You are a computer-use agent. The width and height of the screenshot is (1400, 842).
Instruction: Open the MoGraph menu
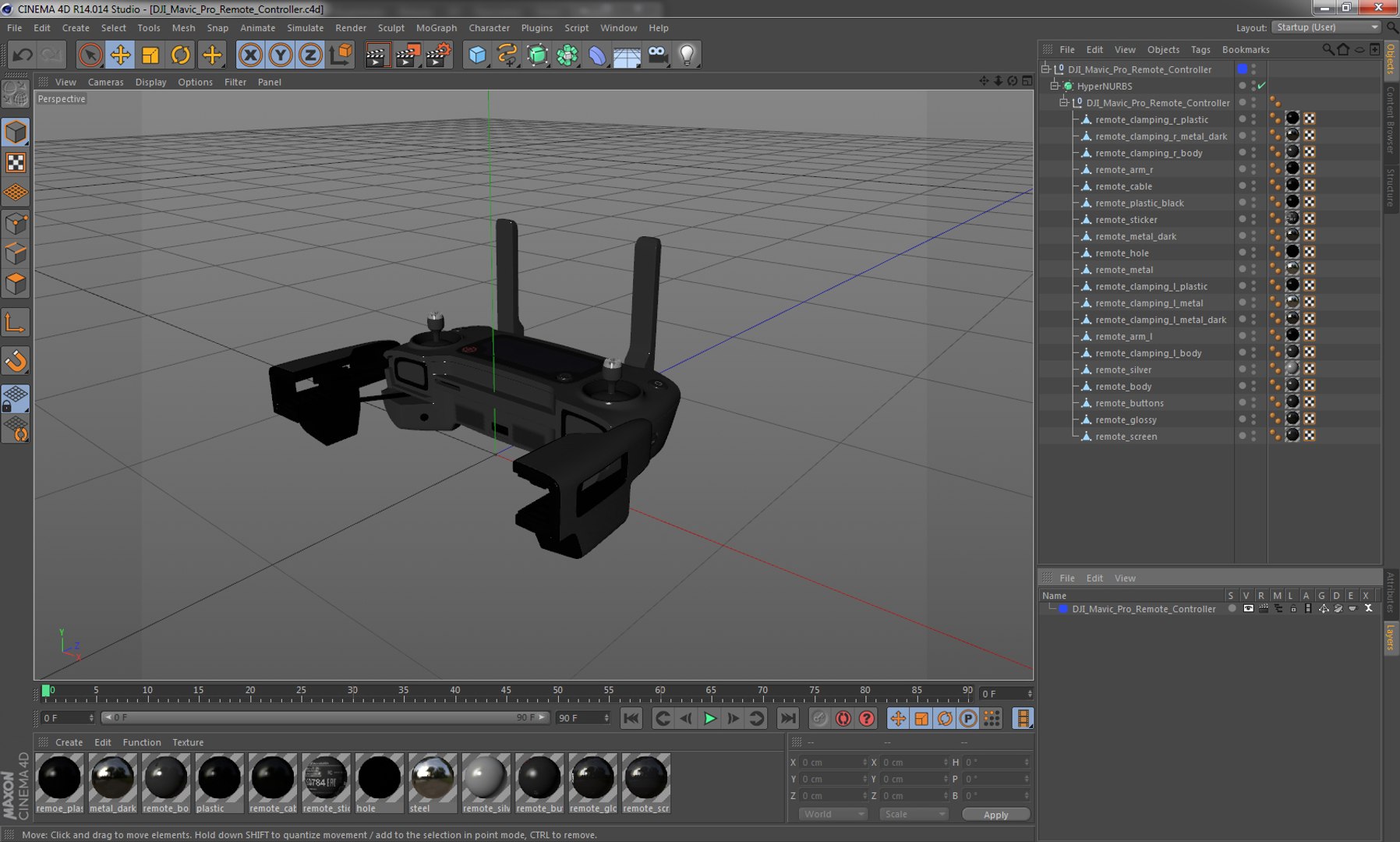point(437,28)
